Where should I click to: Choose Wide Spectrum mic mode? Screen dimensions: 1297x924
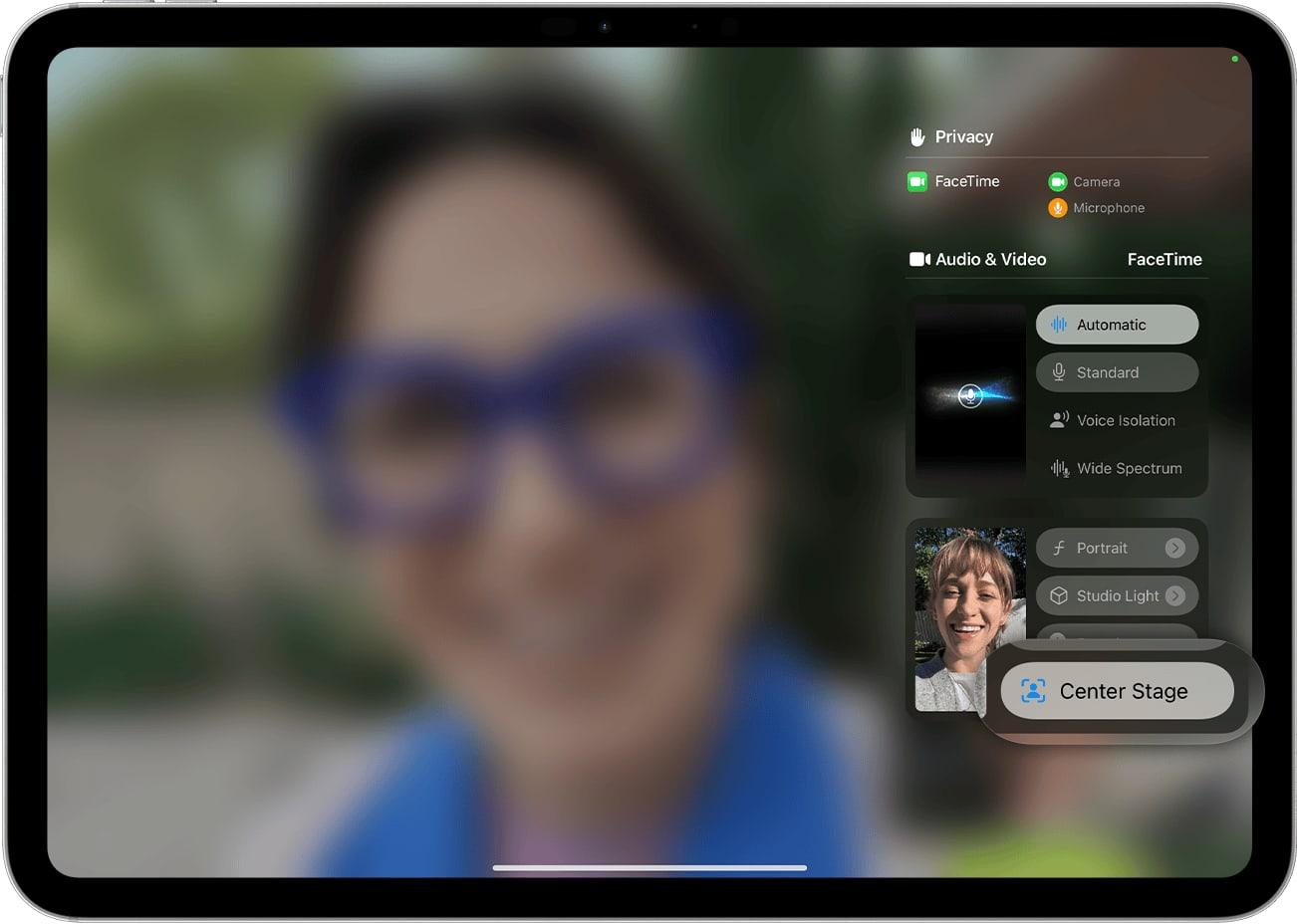click(x=1117, y=468)
